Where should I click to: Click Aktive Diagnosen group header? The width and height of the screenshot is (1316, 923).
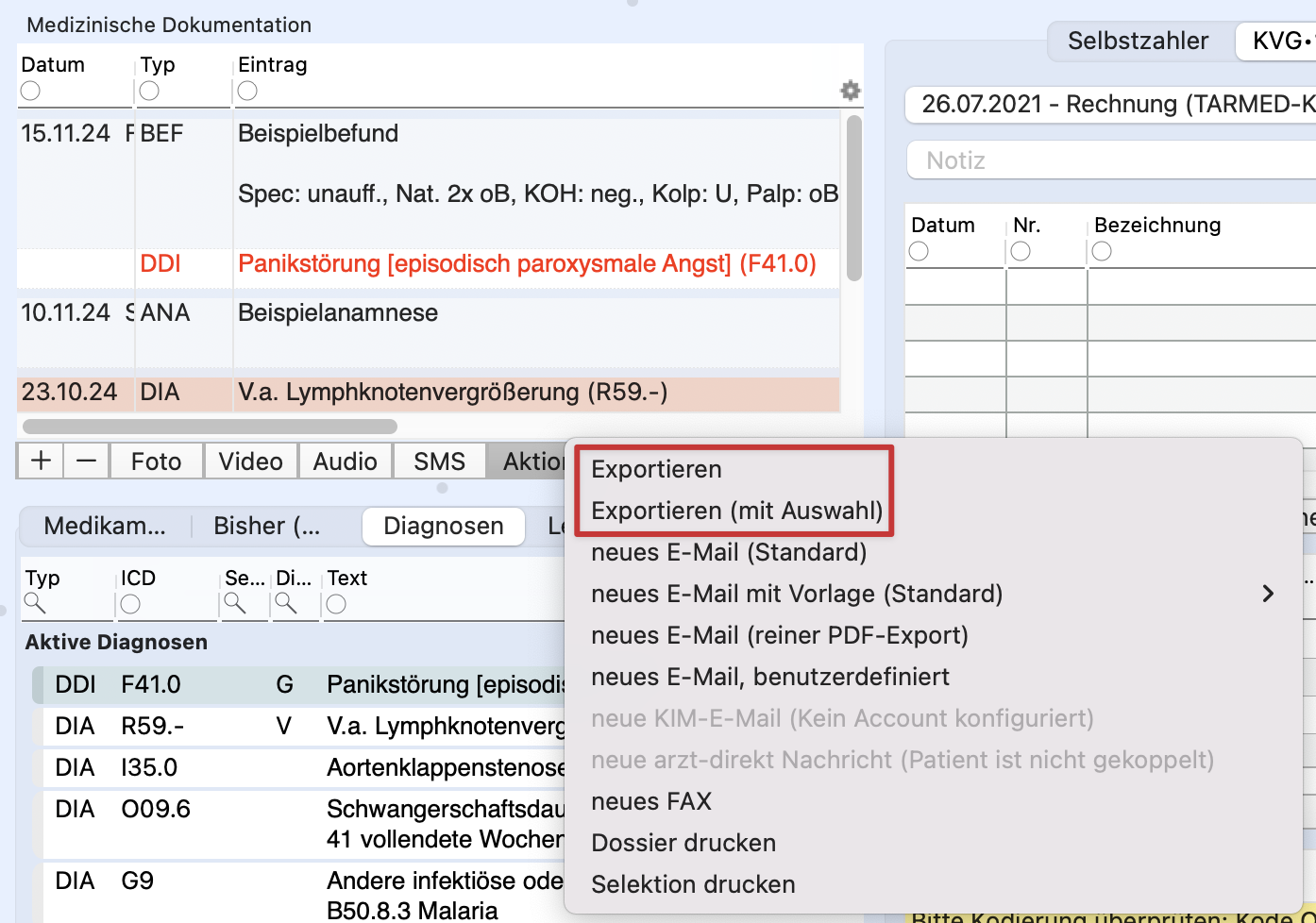click(x=116, y=642)
